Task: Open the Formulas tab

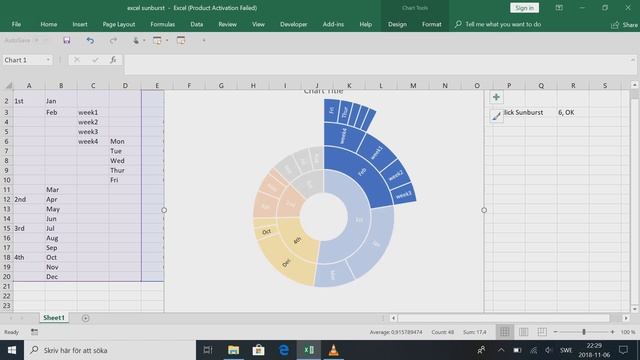Action: pyautogui.click(x=162, y=24)
